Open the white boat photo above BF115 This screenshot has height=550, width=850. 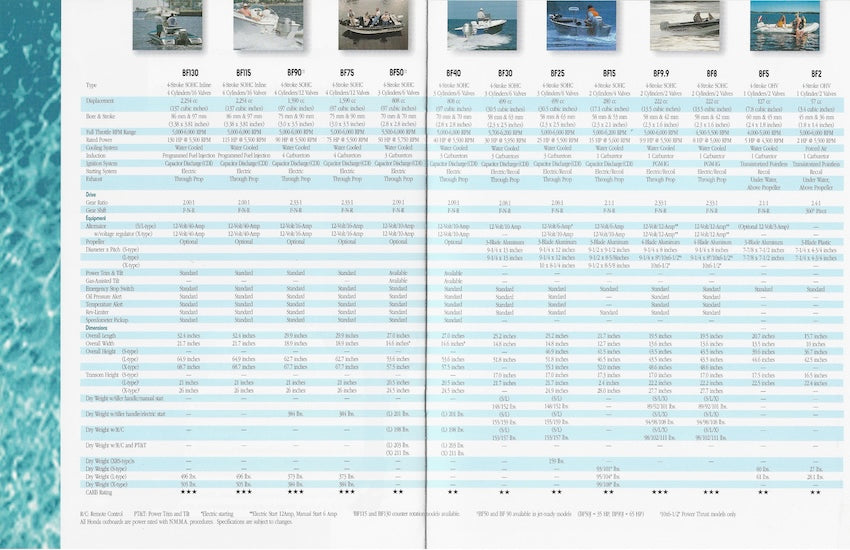268,25
